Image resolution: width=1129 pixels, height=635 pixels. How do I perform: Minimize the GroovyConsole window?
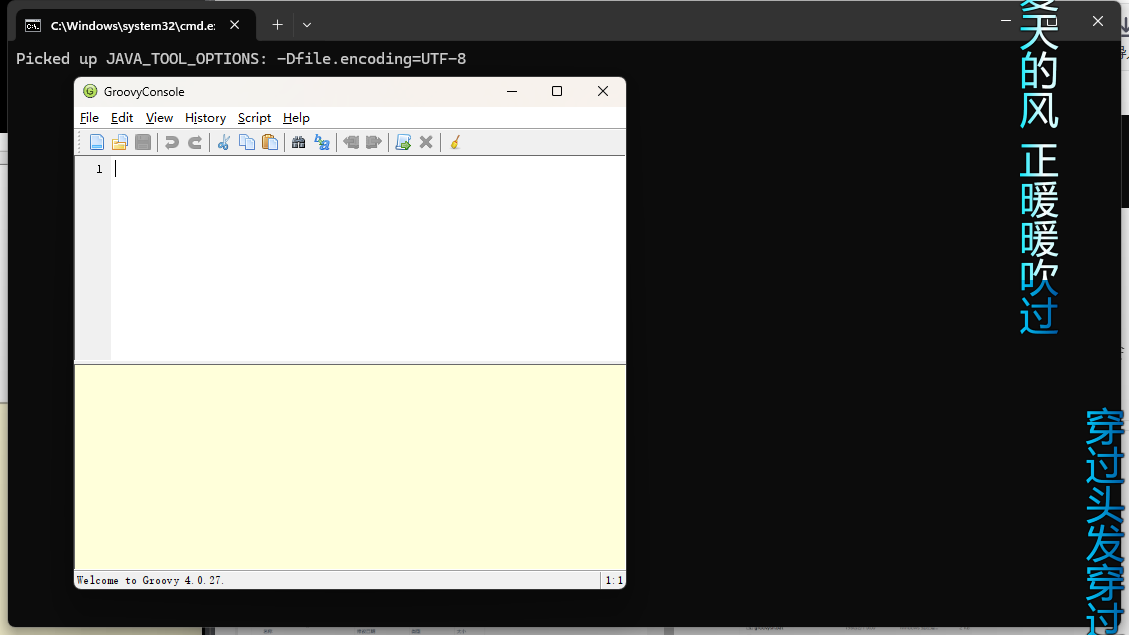point(512,91)
